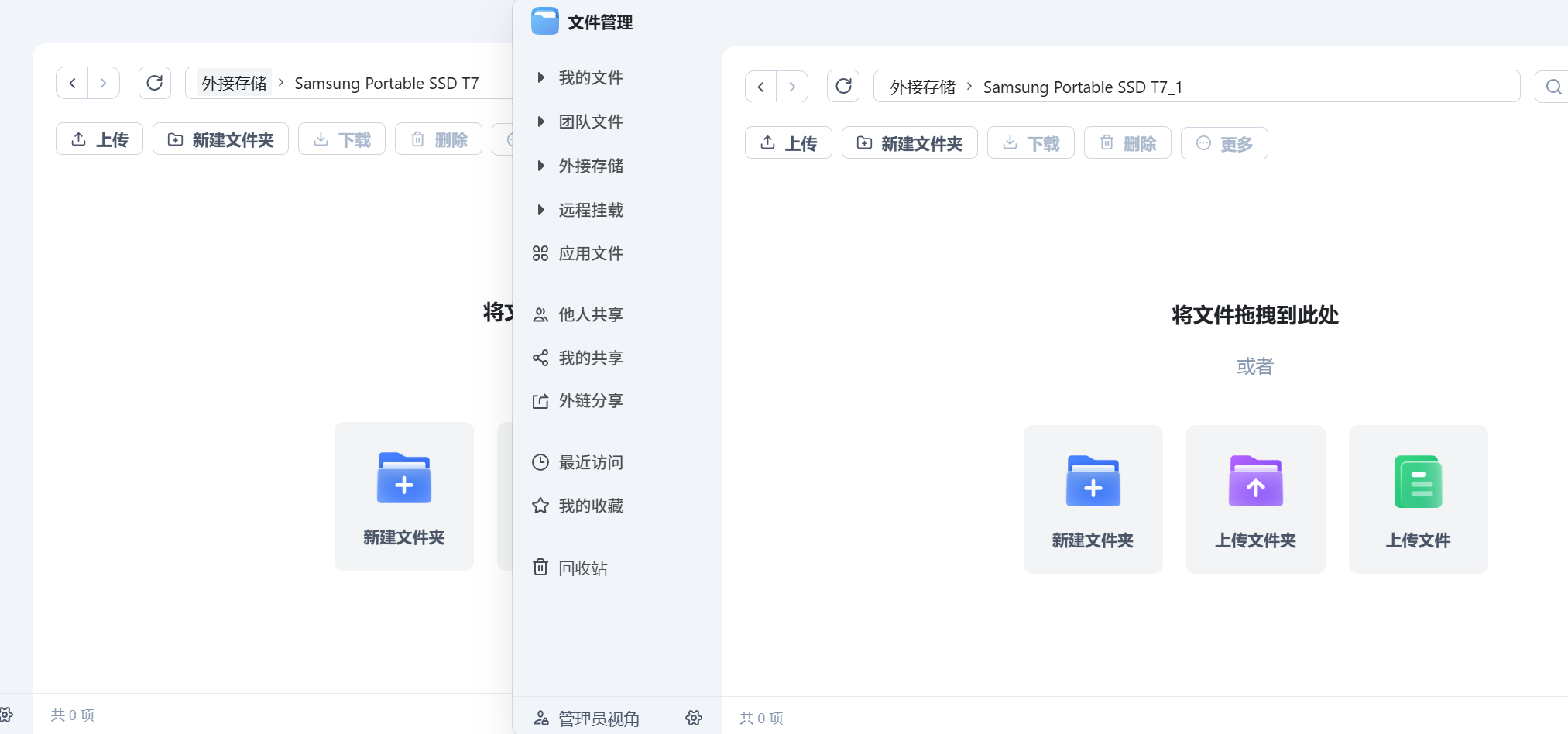Click Samsung Portable SSD T7_1 breadcrumb
Screen dimensions: 1568x734
1083,87
